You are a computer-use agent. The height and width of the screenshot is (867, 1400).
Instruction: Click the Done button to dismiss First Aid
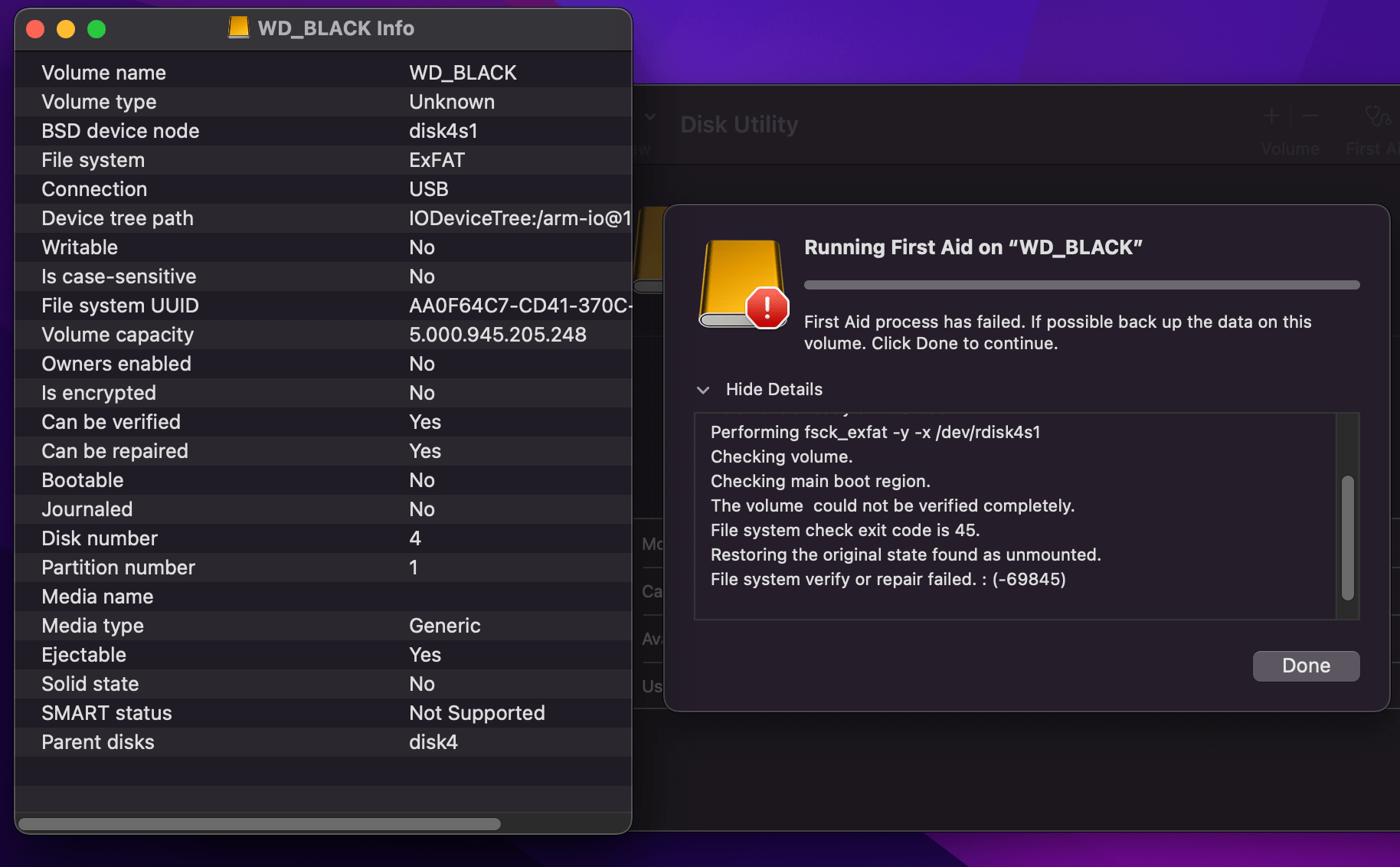(1305, 666)
